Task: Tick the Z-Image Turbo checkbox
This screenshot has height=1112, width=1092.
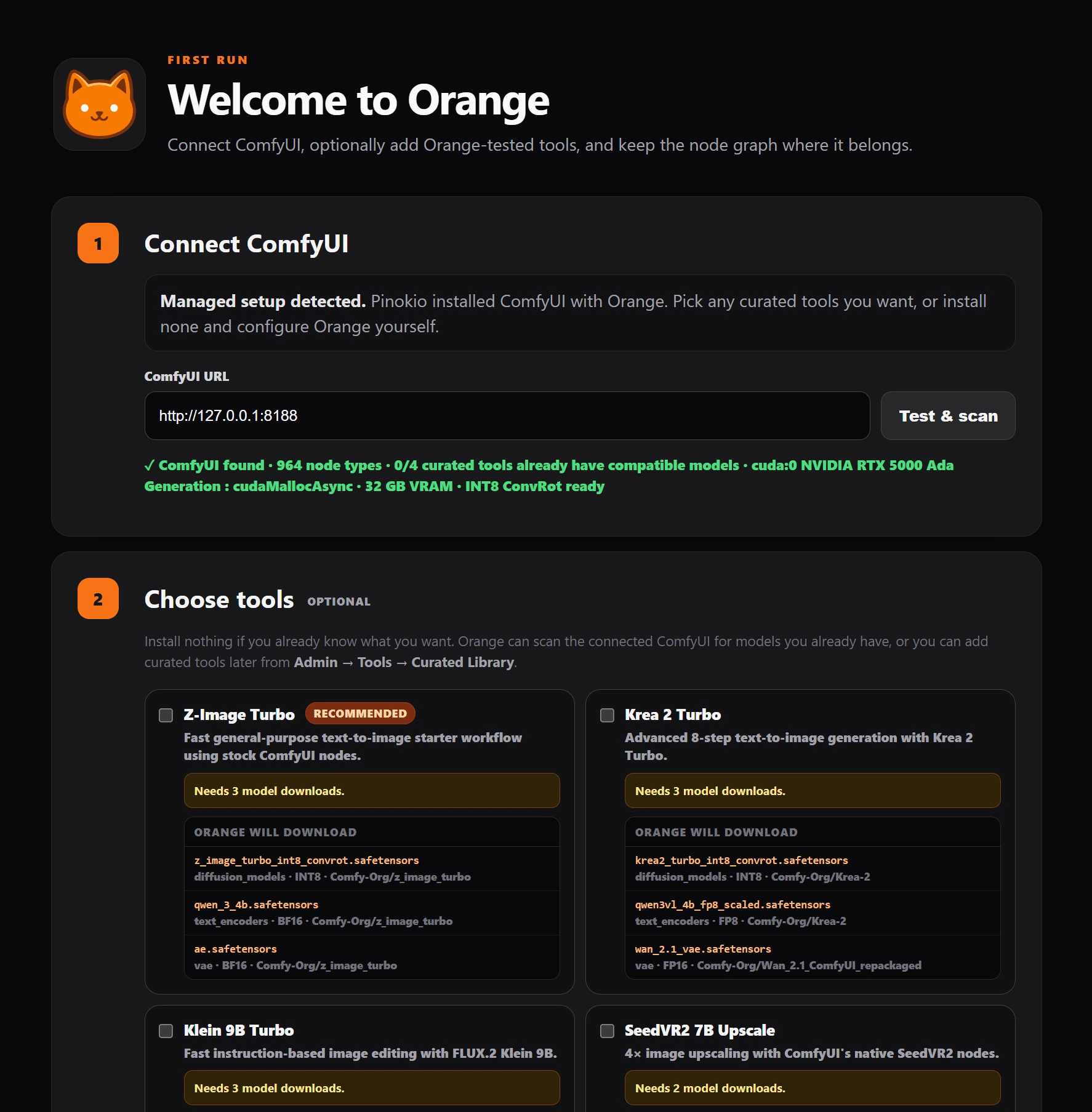Action: point(166,715)
